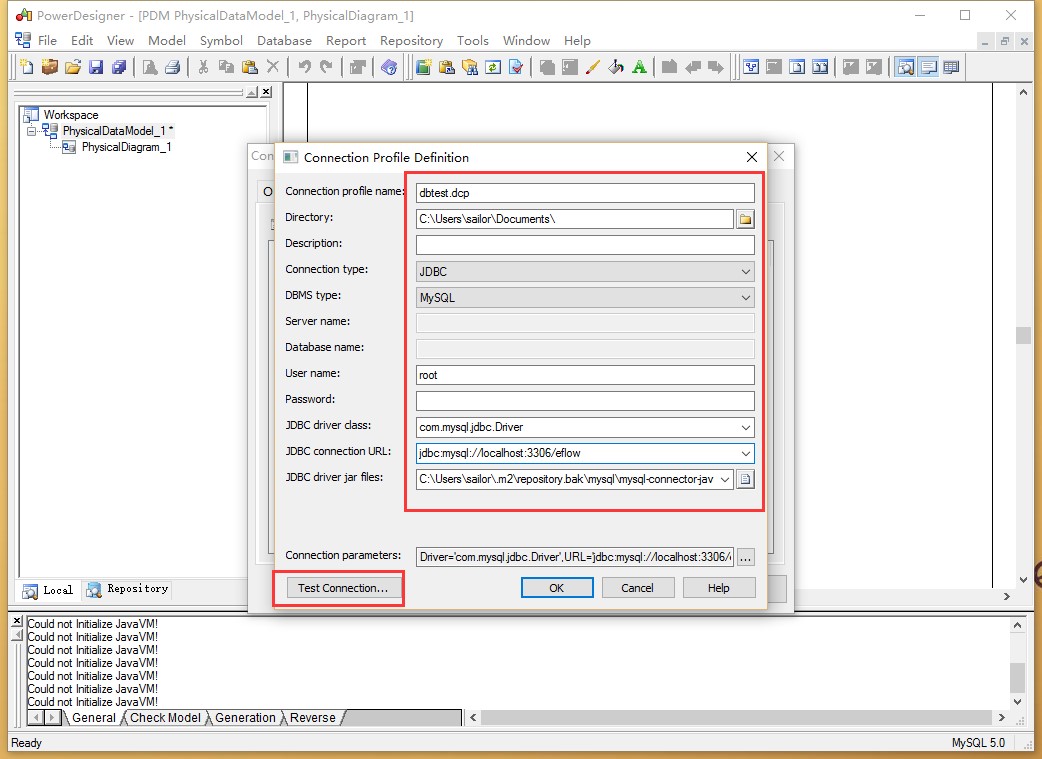Open the Database menu

point(284,41)
